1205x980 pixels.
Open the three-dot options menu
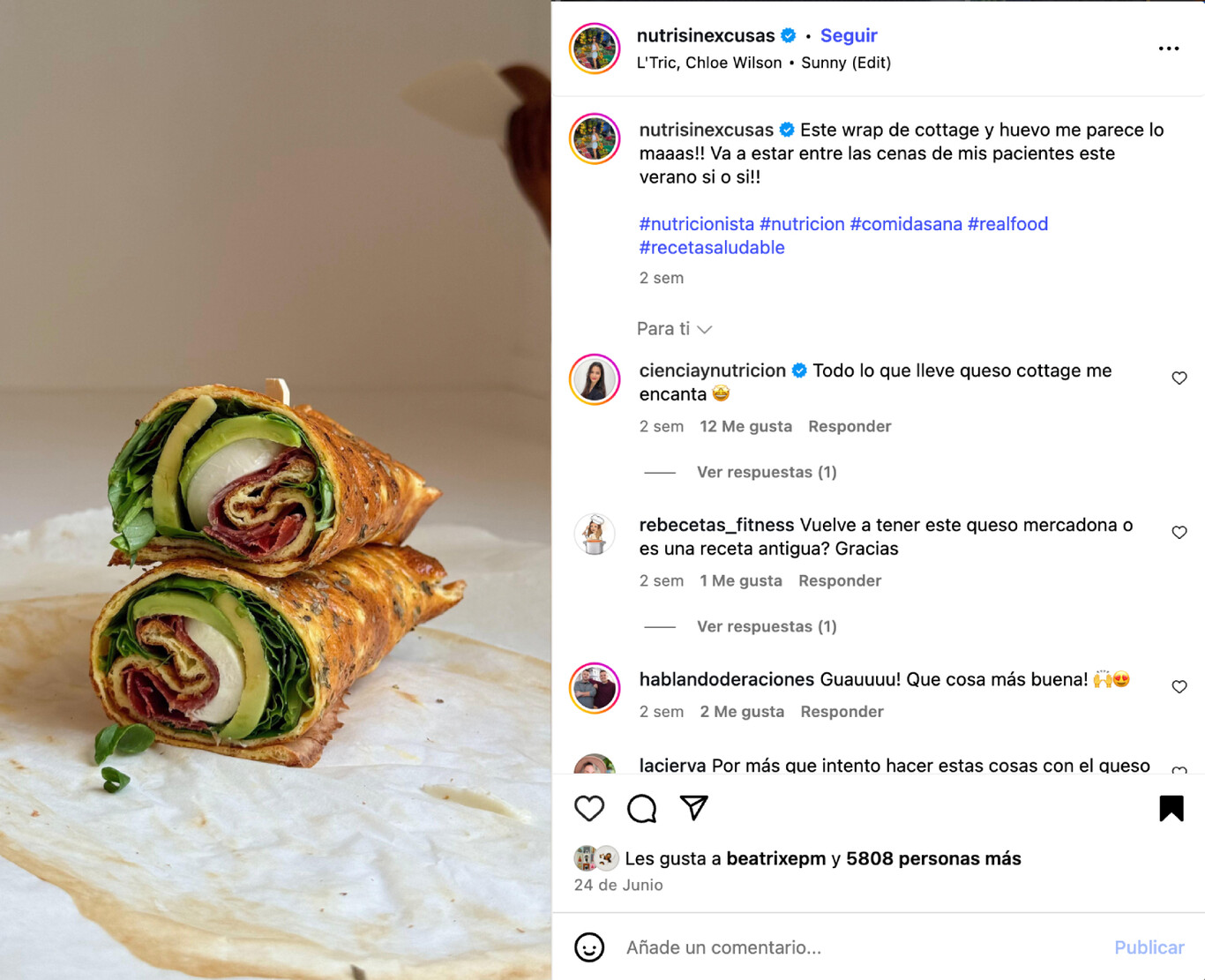(1169, 49)
